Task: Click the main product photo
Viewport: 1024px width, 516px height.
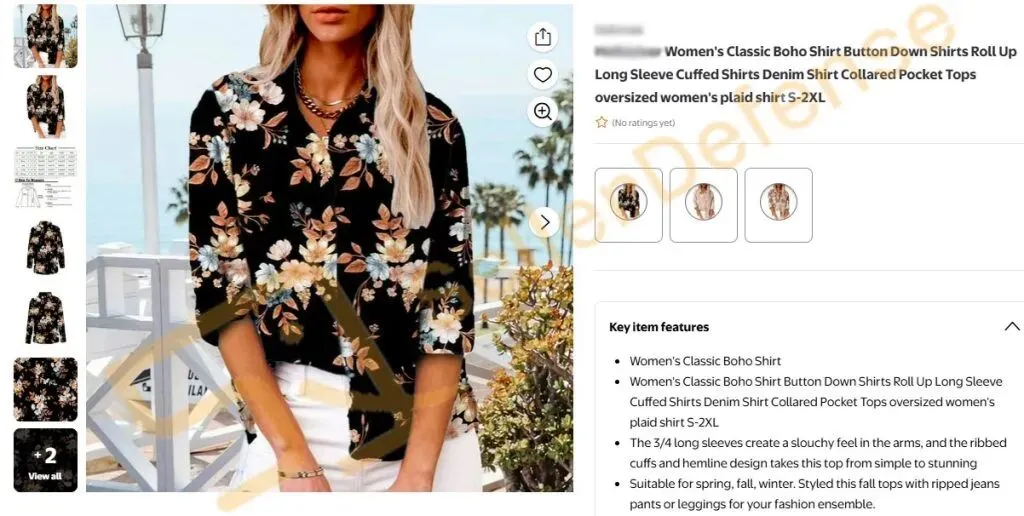Action: (330, 248)
